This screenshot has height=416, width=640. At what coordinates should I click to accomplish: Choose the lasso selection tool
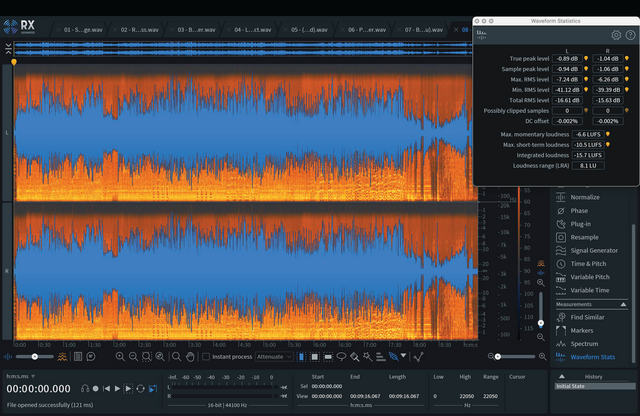pyautogui.click(x=341, y=356)
